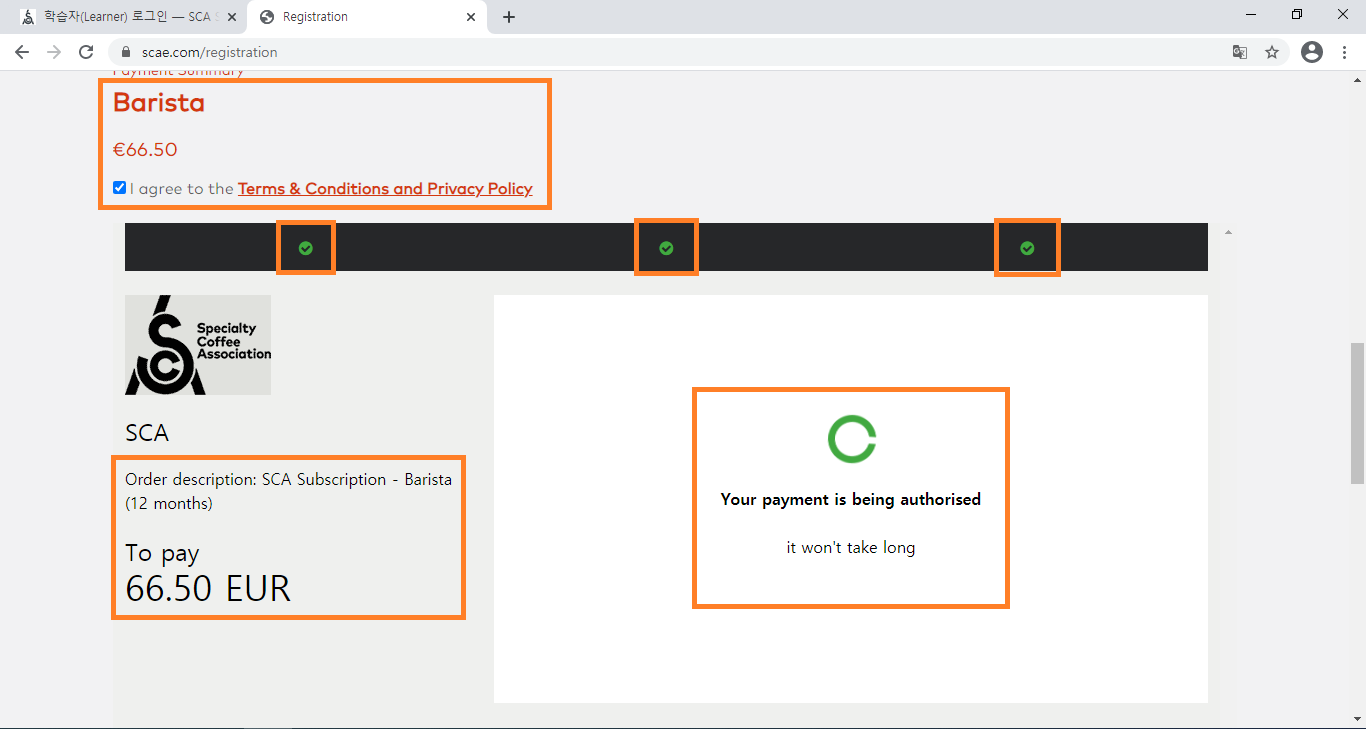The image size is (1366, 729).
Task: Click first green checkmark step
Action: (306, 248)
